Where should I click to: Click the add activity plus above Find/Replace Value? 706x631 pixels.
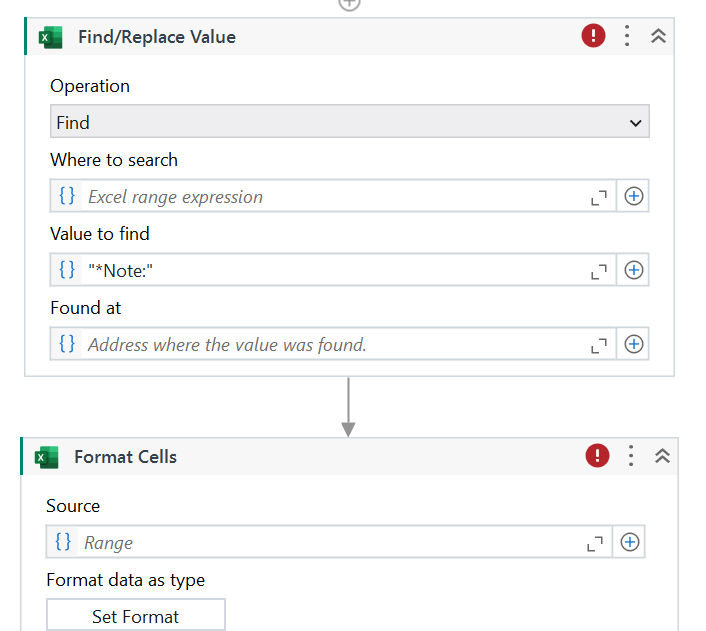(349, 5)
